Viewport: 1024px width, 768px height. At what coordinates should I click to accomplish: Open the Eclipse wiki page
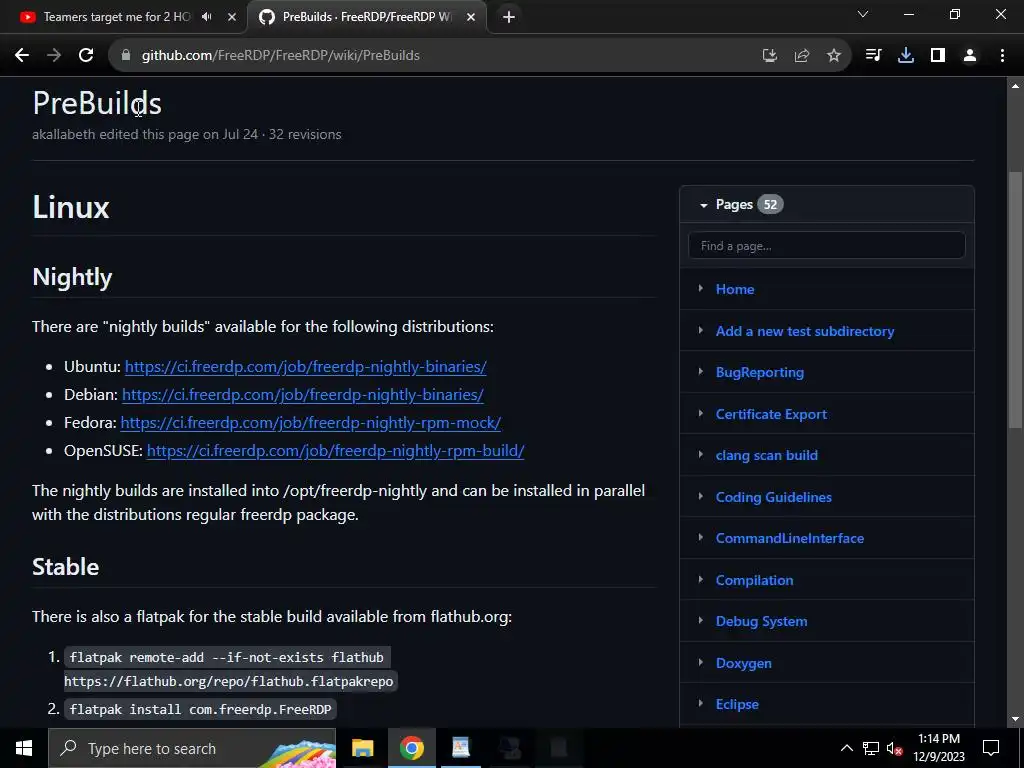point(737,704)
